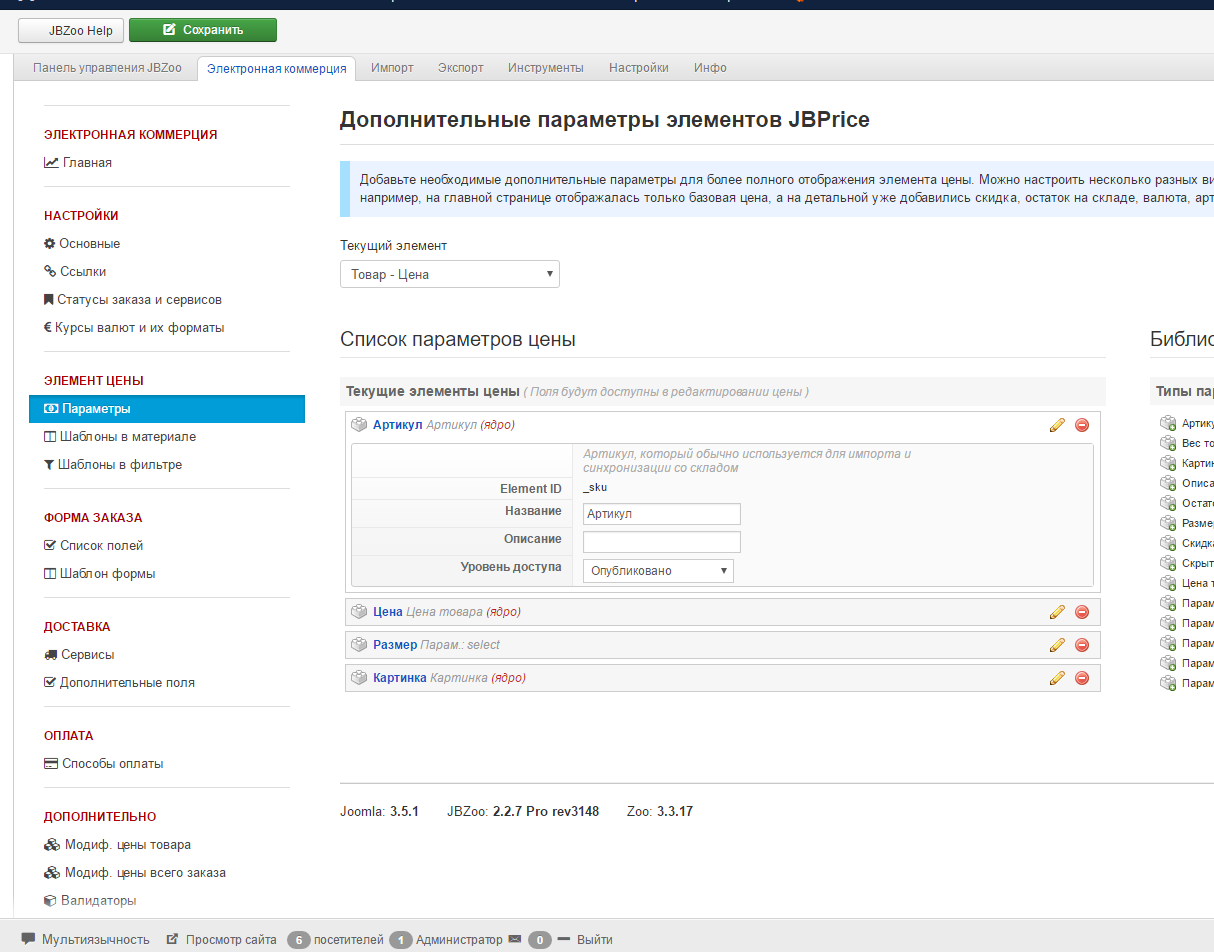Click the Название text field
This screenshot has height=952, width=1214.
click(661, 514)
